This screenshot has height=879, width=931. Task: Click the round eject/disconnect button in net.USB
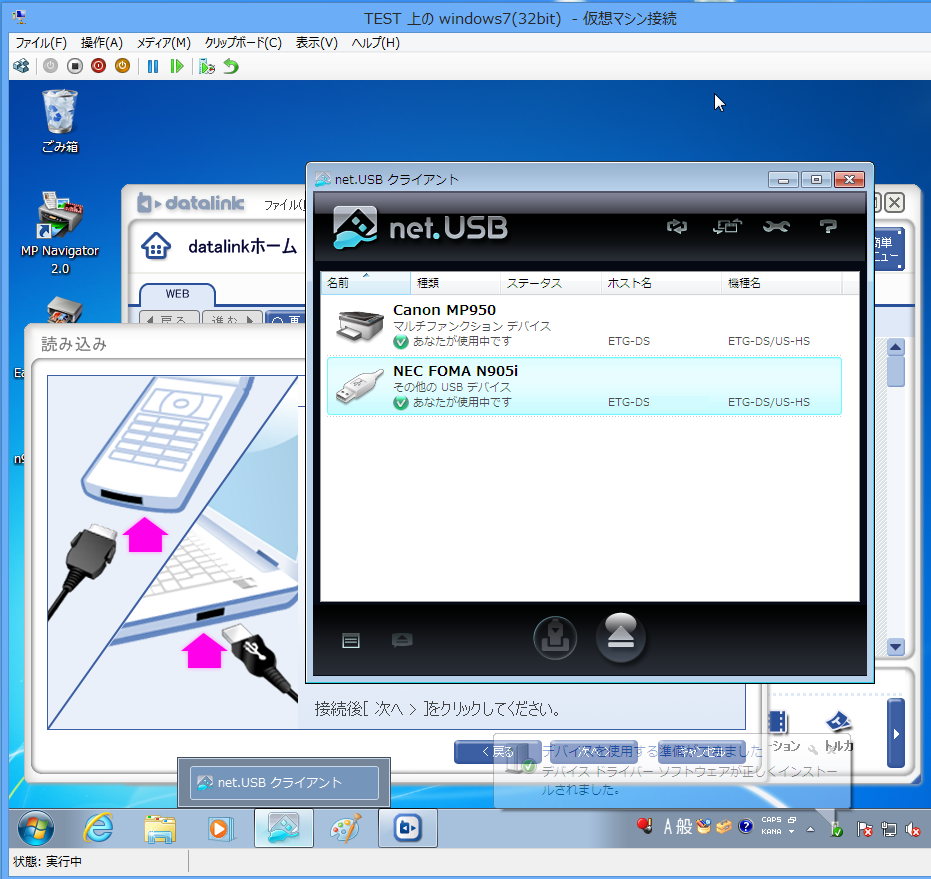click(620, 637)
